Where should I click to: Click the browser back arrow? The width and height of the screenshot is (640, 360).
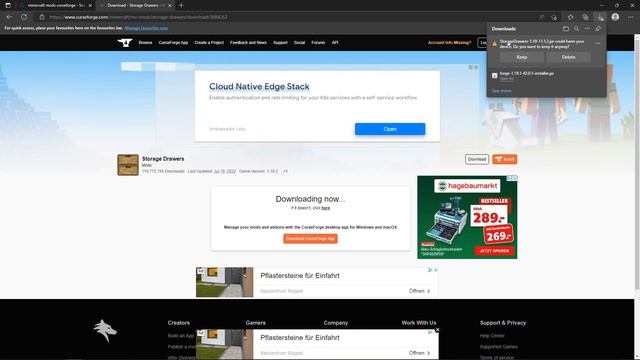click(x=9, y=17)
